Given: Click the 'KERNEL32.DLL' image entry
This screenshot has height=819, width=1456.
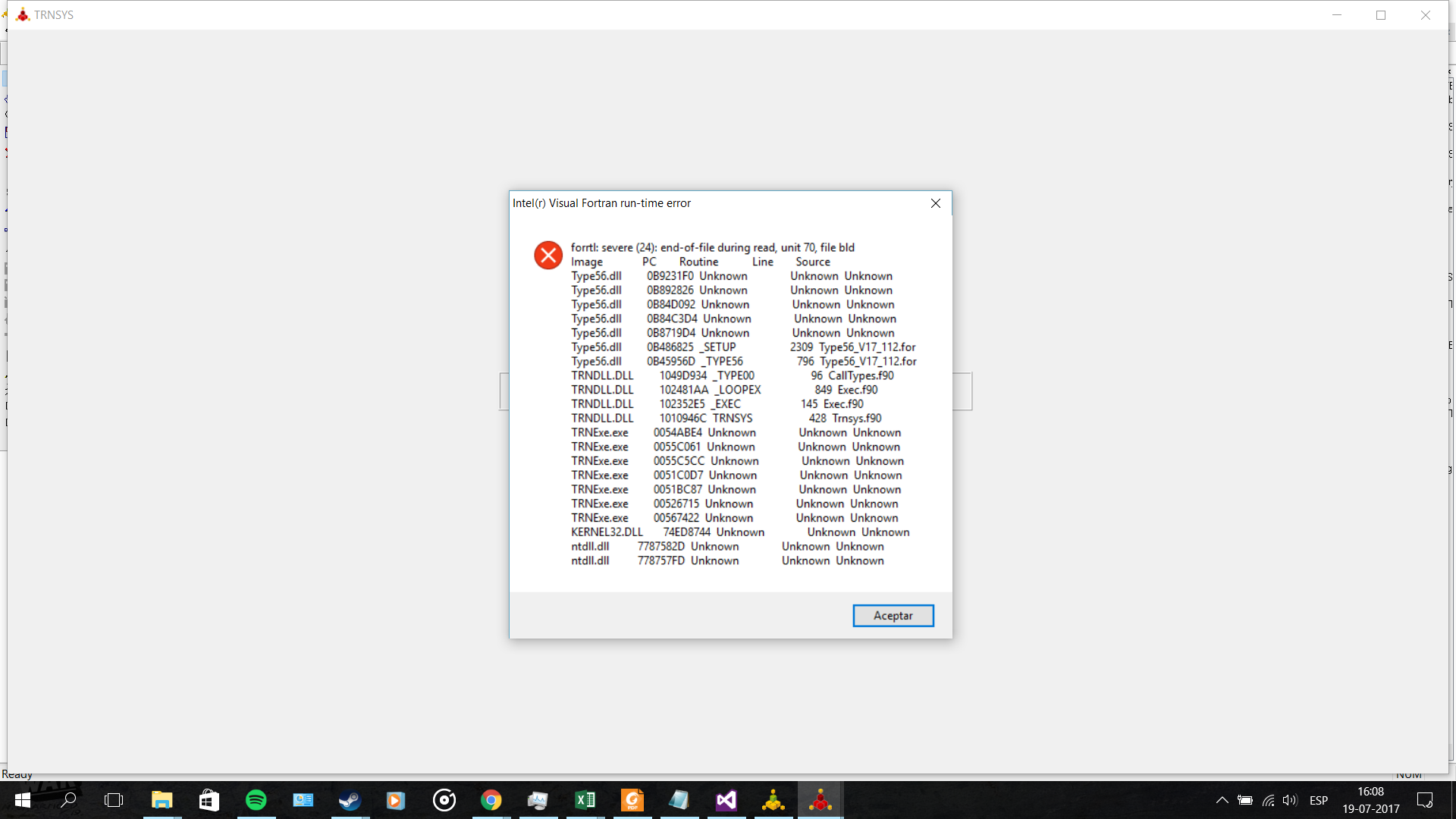Looking at the screenshot, I should click(607, 532).
